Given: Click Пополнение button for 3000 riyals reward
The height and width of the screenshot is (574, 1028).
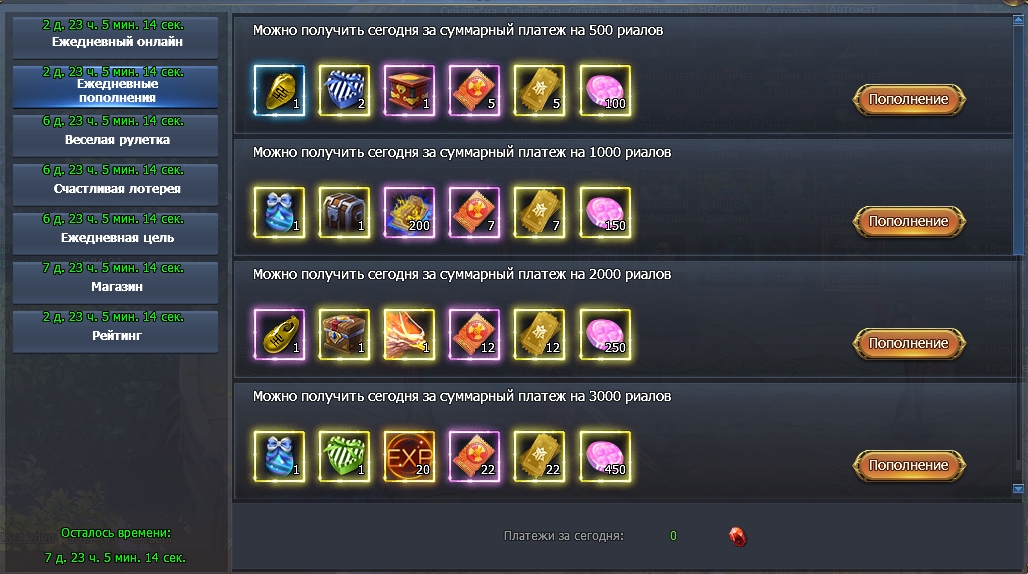Looking at the screenshot, I should 909,465.
